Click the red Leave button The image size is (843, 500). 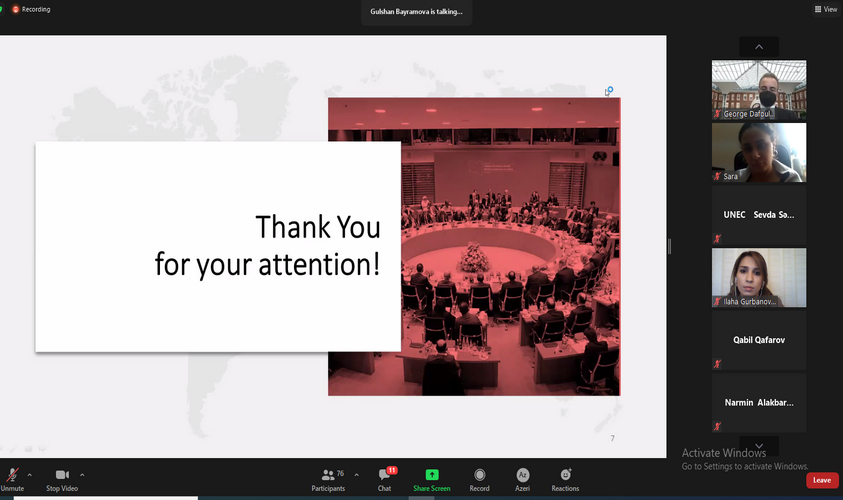pyautogui.click(x=821, y=480)
